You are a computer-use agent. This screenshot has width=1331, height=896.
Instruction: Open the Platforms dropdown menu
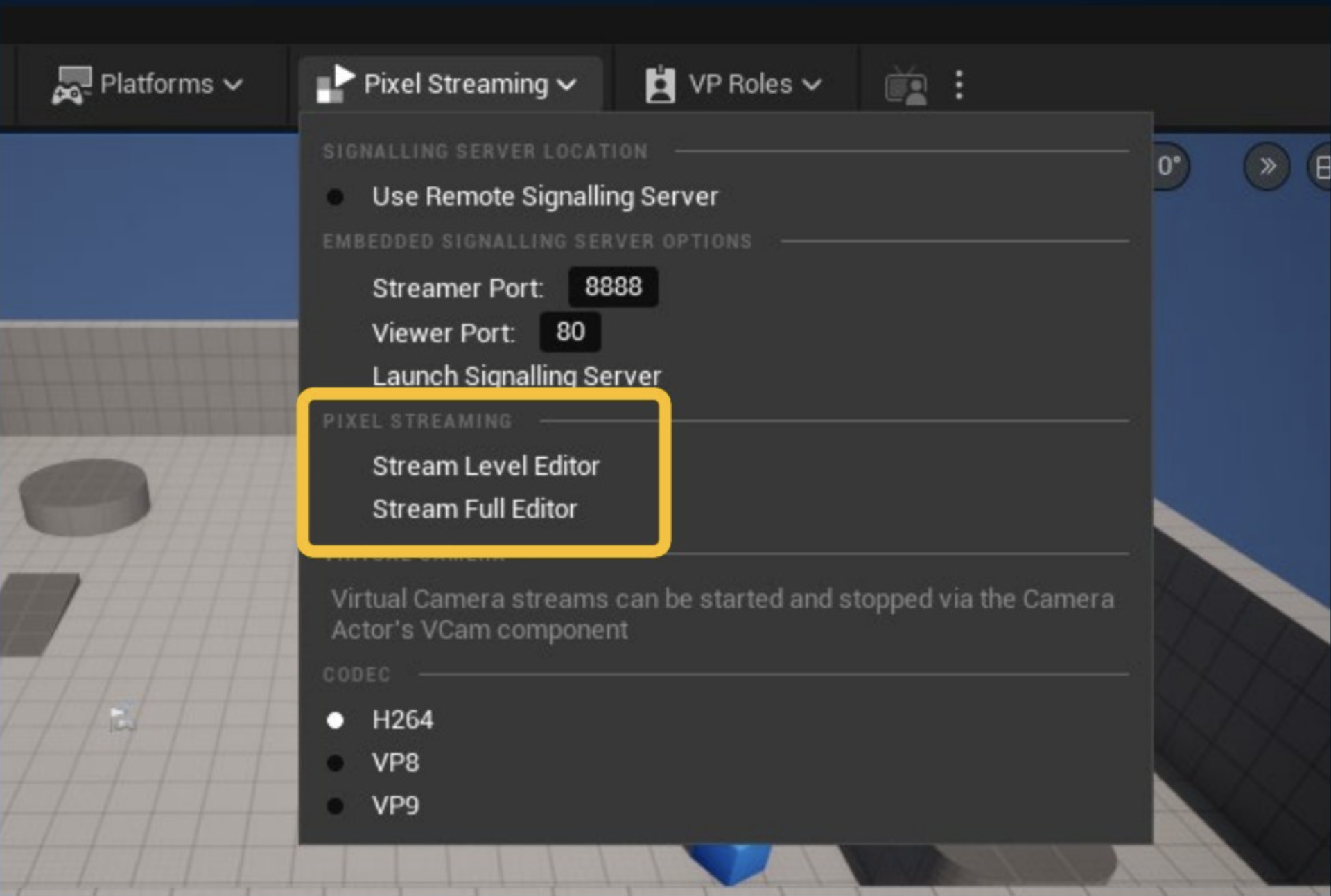148,85
